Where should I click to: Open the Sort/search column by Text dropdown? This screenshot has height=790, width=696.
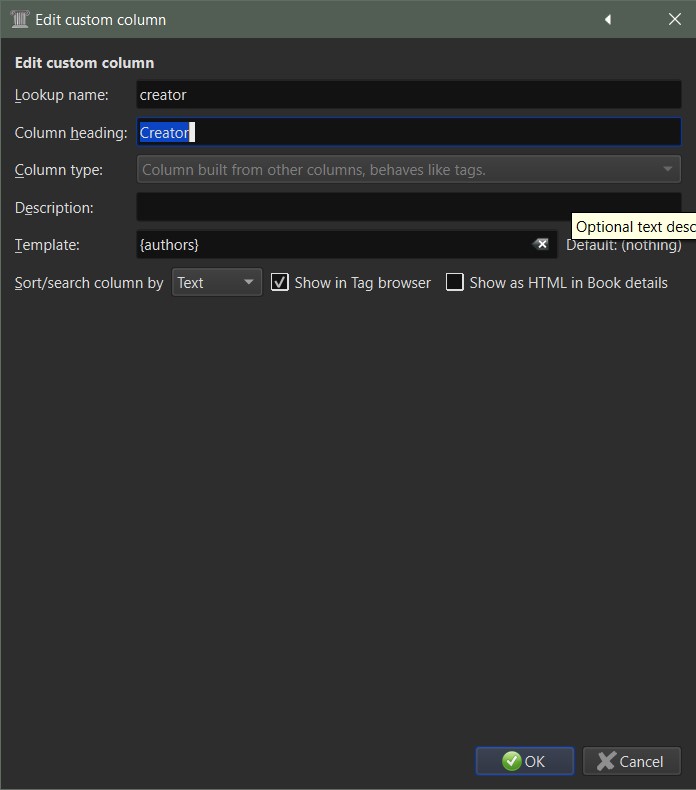point(217,282)
